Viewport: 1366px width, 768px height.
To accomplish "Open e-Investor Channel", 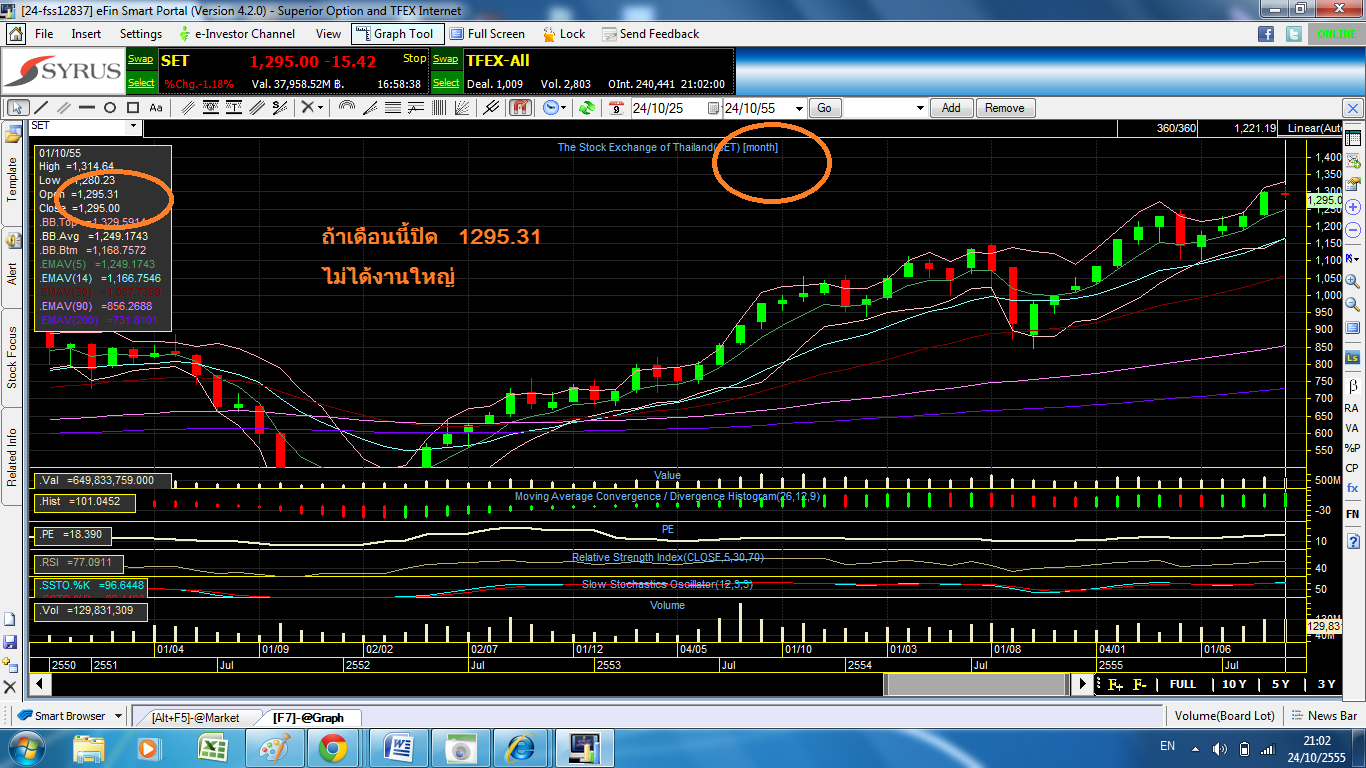I will tap(236, 34).
